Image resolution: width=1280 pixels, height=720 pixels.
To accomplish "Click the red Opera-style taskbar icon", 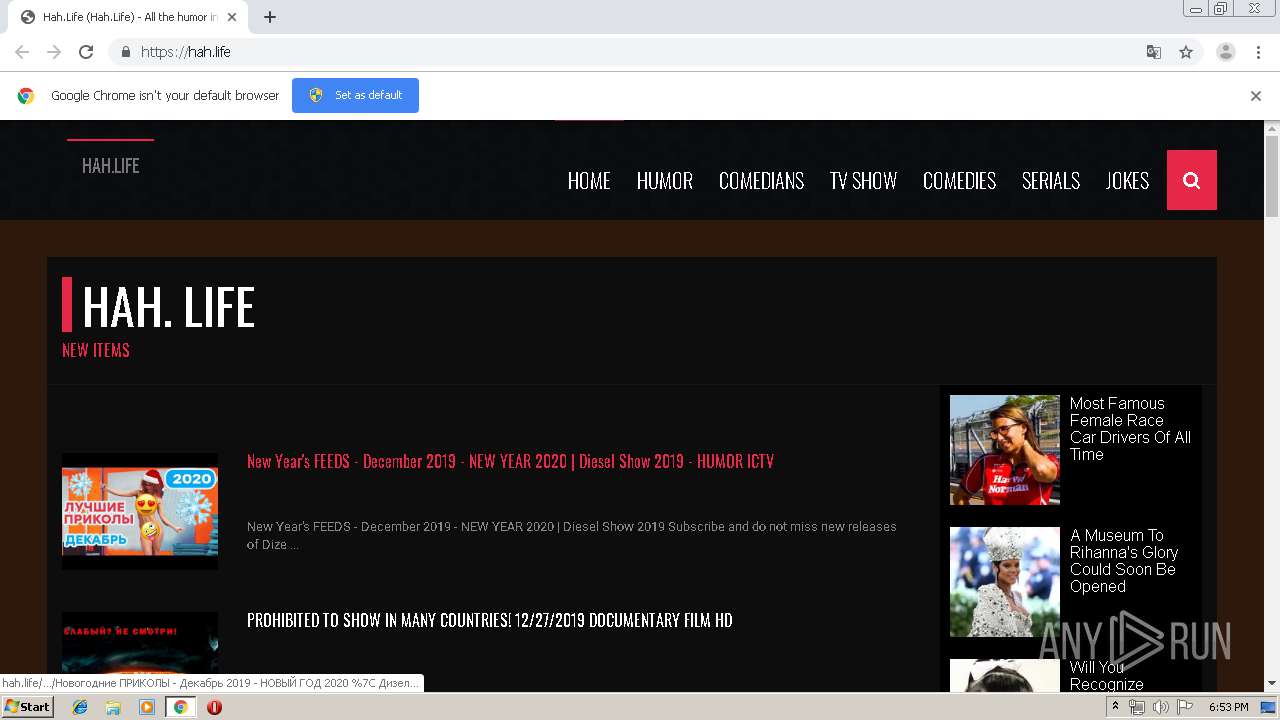I will [214, 707].
